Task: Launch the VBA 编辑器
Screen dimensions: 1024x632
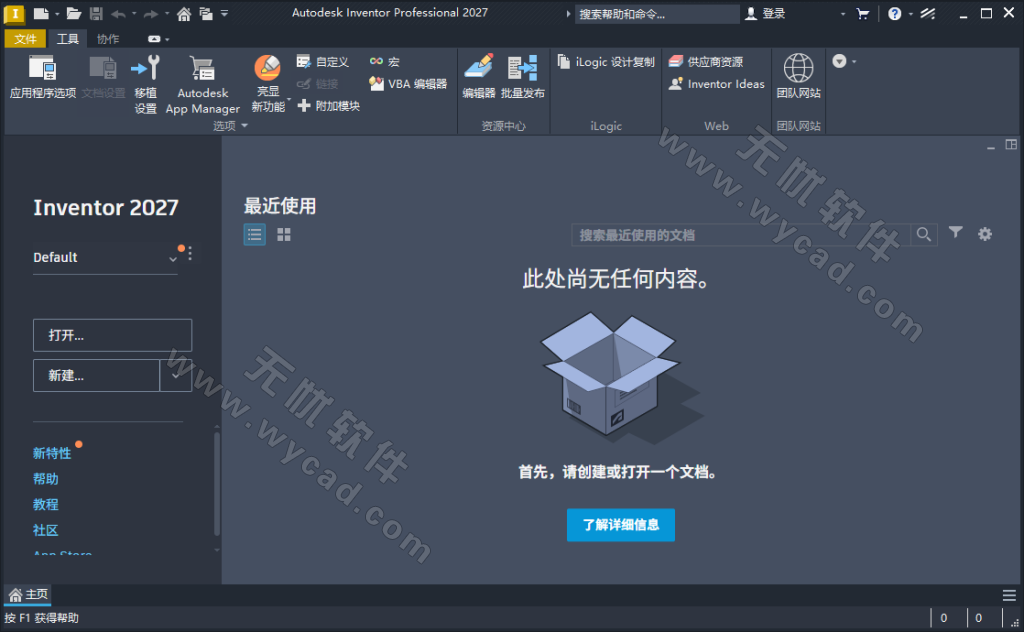Action: pos(408,86)
